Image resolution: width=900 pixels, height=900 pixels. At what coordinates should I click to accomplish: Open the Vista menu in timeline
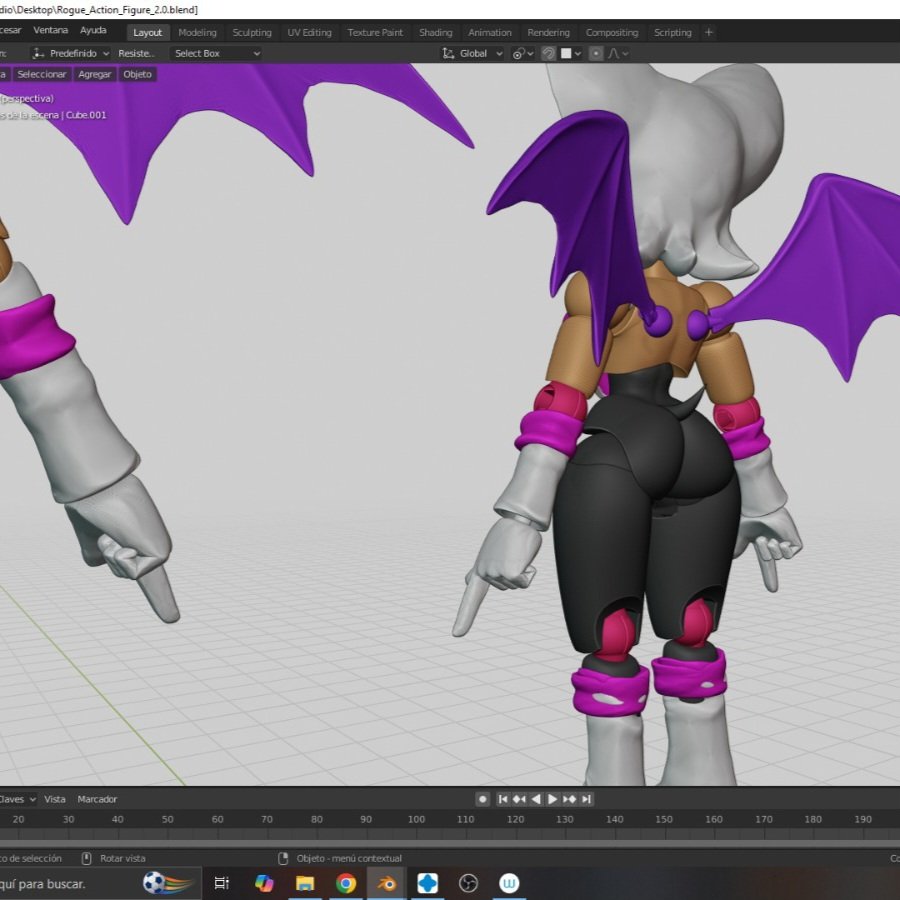(55, 799)
